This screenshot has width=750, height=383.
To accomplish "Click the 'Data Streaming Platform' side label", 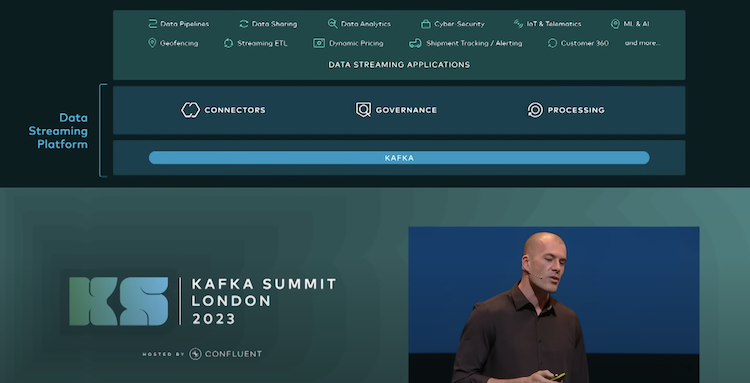I will click(x=58, y=131).
